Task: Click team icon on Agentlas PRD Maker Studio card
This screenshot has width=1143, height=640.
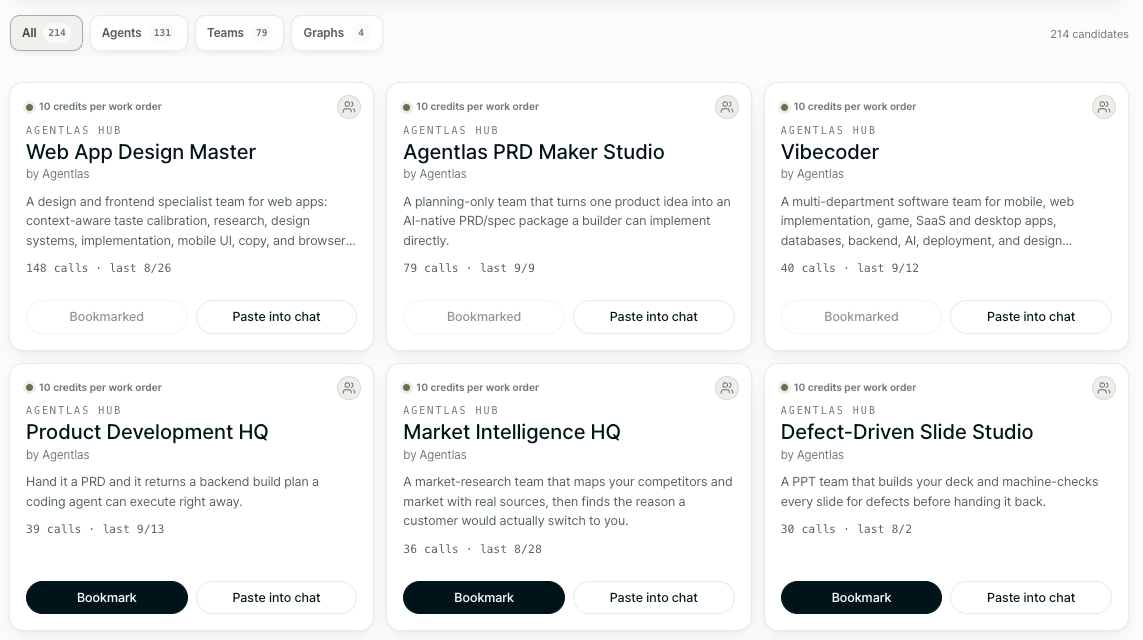Action: pos(727,107)
